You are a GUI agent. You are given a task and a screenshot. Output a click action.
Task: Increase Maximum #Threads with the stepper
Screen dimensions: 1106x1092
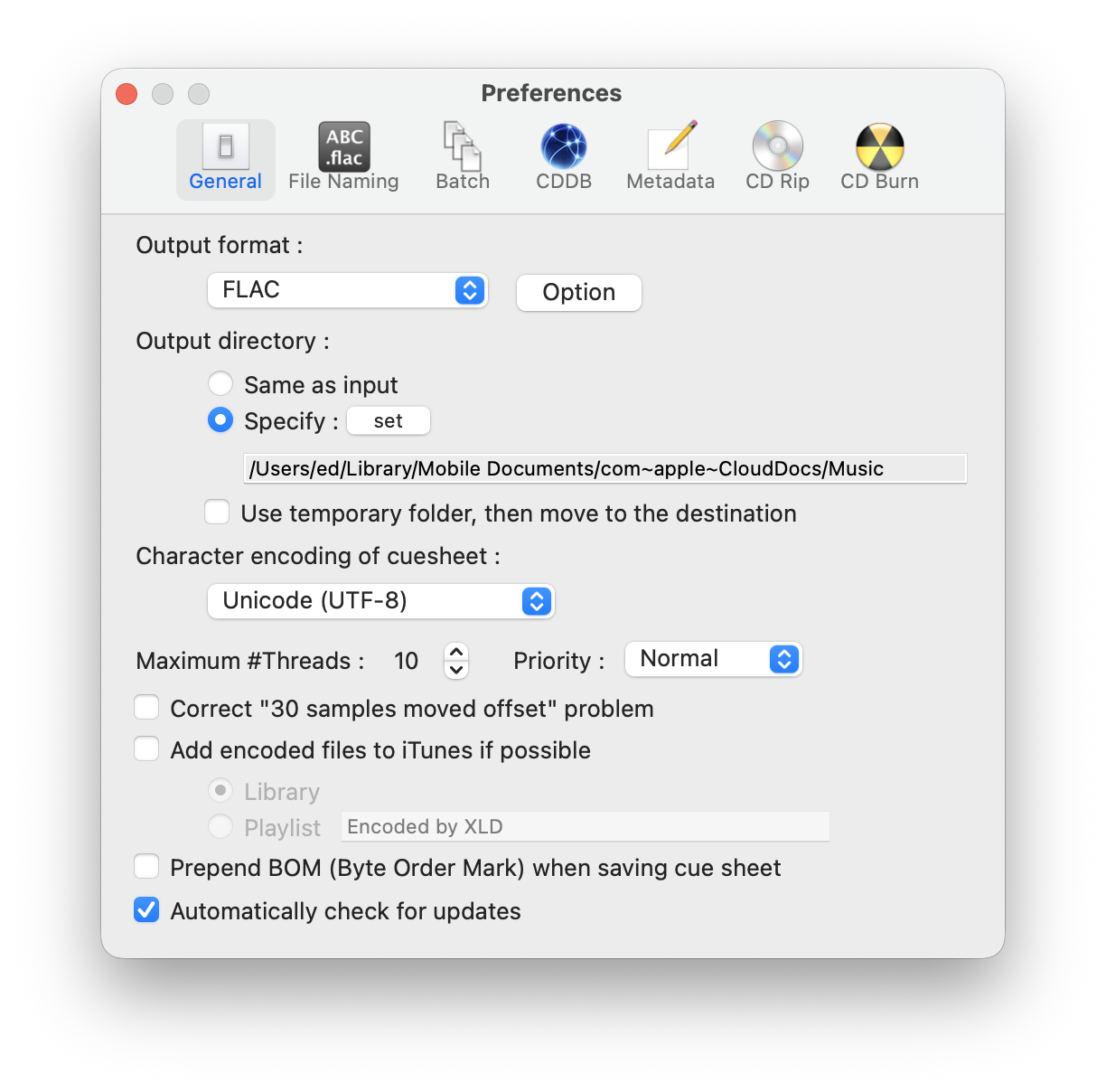(x=456, y=653)
